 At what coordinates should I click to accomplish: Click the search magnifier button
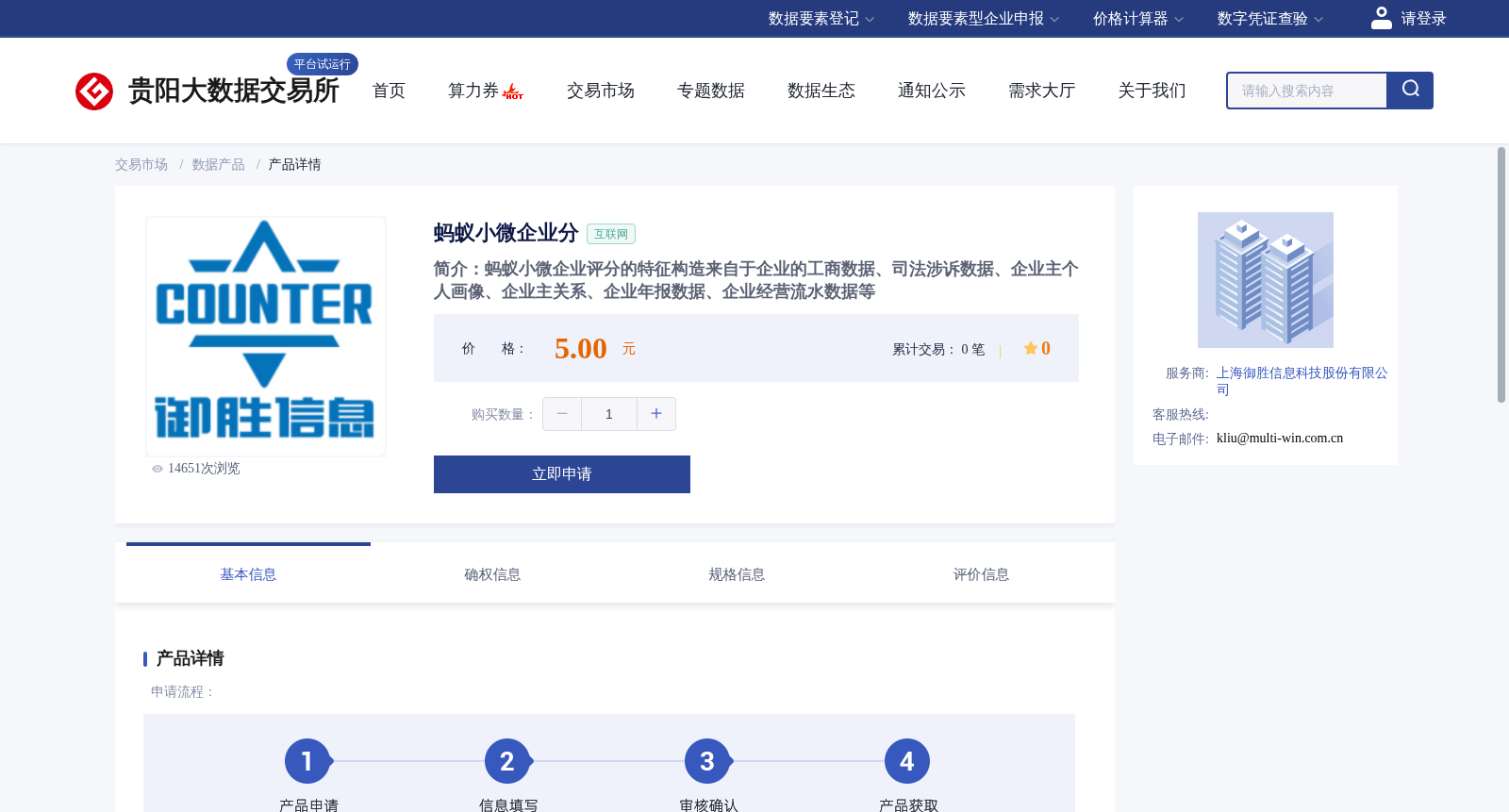pyautogui.click(x=1410, y=91)
